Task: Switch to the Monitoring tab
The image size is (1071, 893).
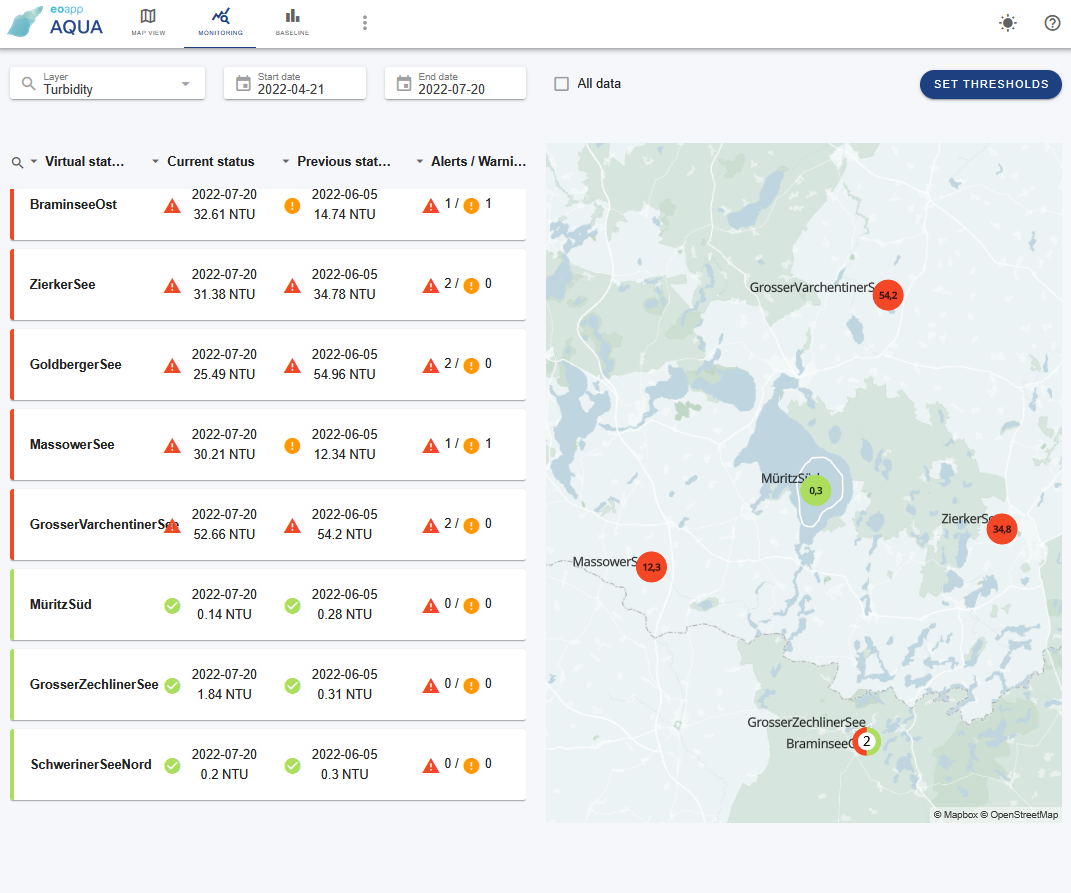Action: 220,23
